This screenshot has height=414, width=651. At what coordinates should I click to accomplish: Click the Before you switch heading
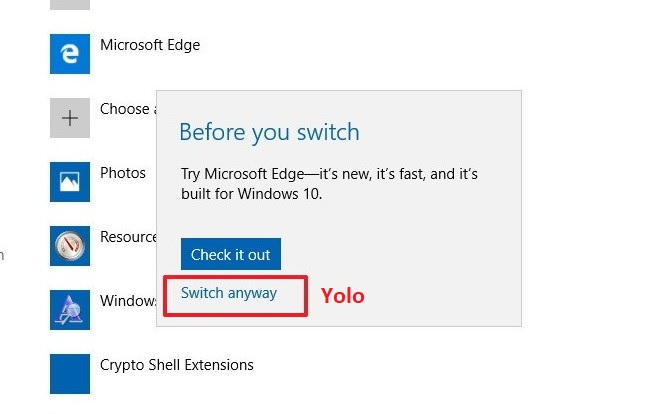click(x=269, y=132)
